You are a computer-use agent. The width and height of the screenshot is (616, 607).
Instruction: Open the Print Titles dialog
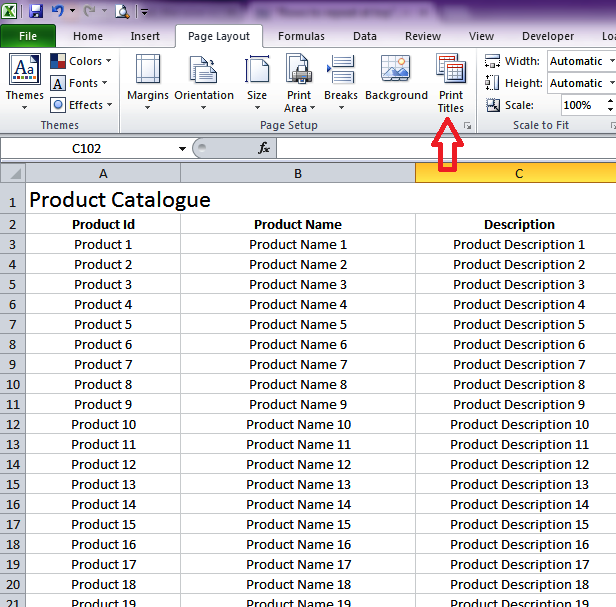[451, 84]
